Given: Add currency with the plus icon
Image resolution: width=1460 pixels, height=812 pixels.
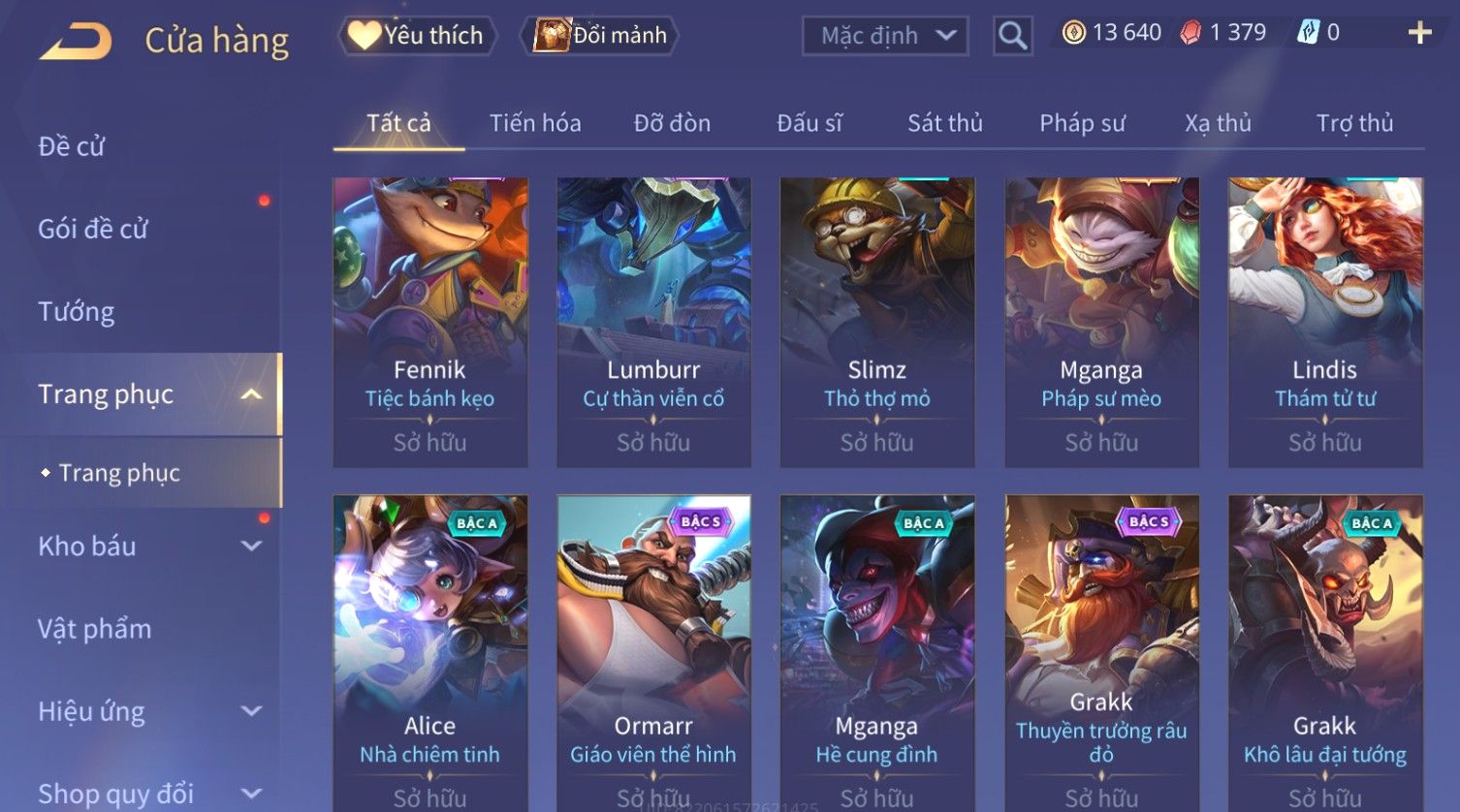Looking at the screenshot, I should click(x=1419, y=33).
